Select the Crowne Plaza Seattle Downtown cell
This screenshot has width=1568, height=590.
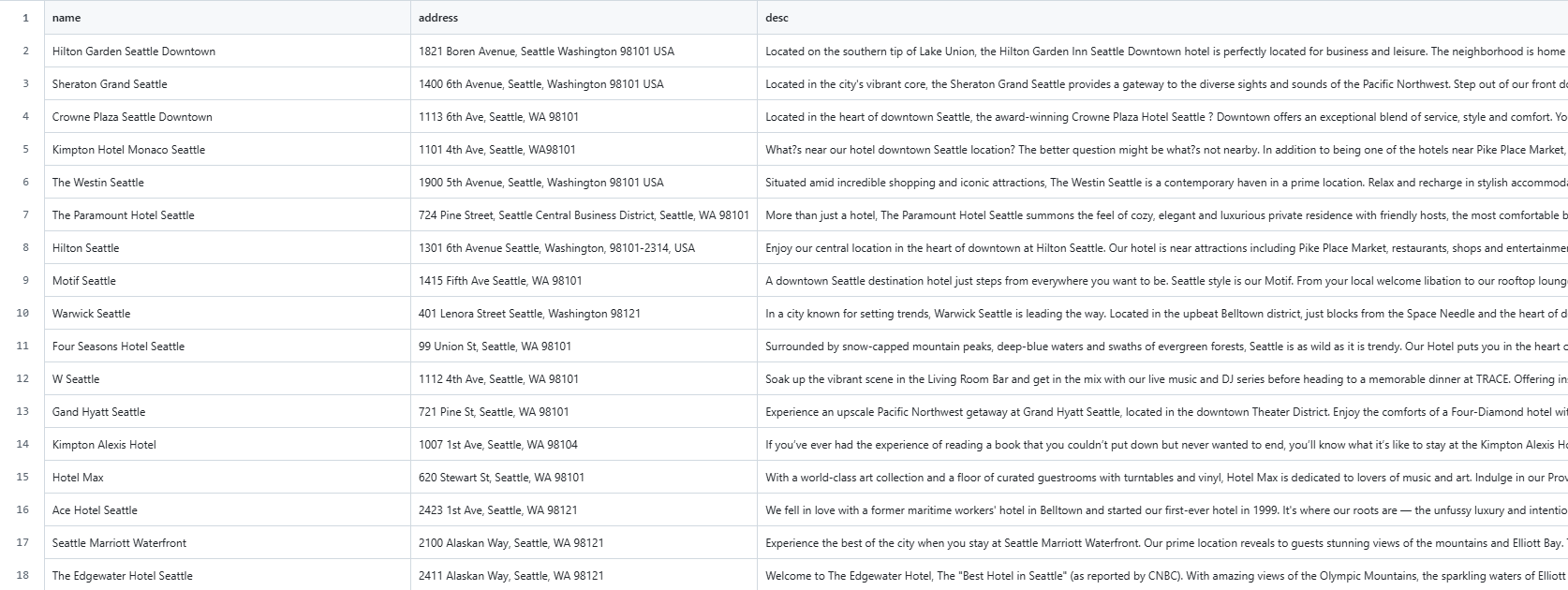click(228, 117)
